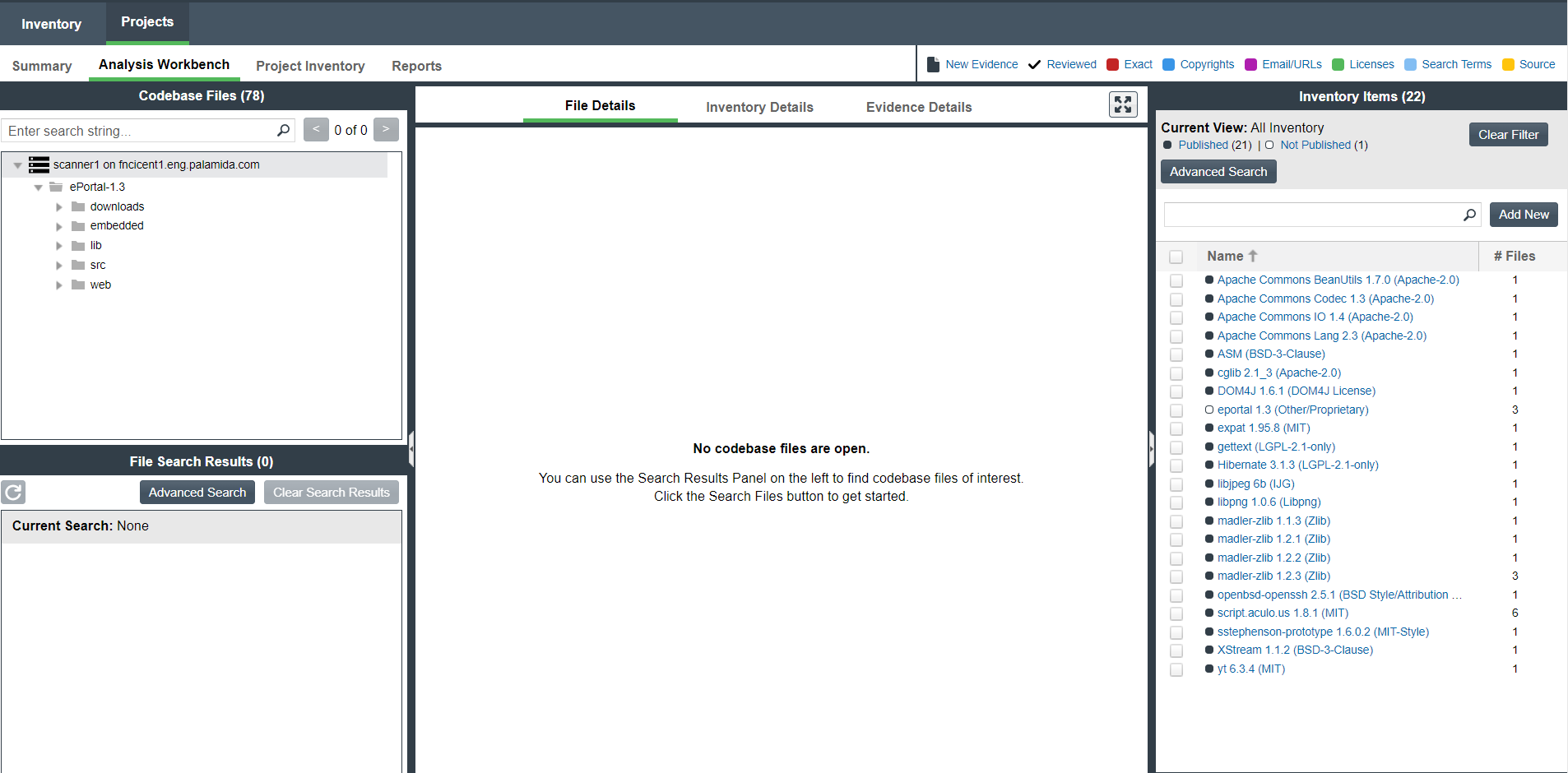Click the fullscreen expand icon in File Details

point(1123,104)
